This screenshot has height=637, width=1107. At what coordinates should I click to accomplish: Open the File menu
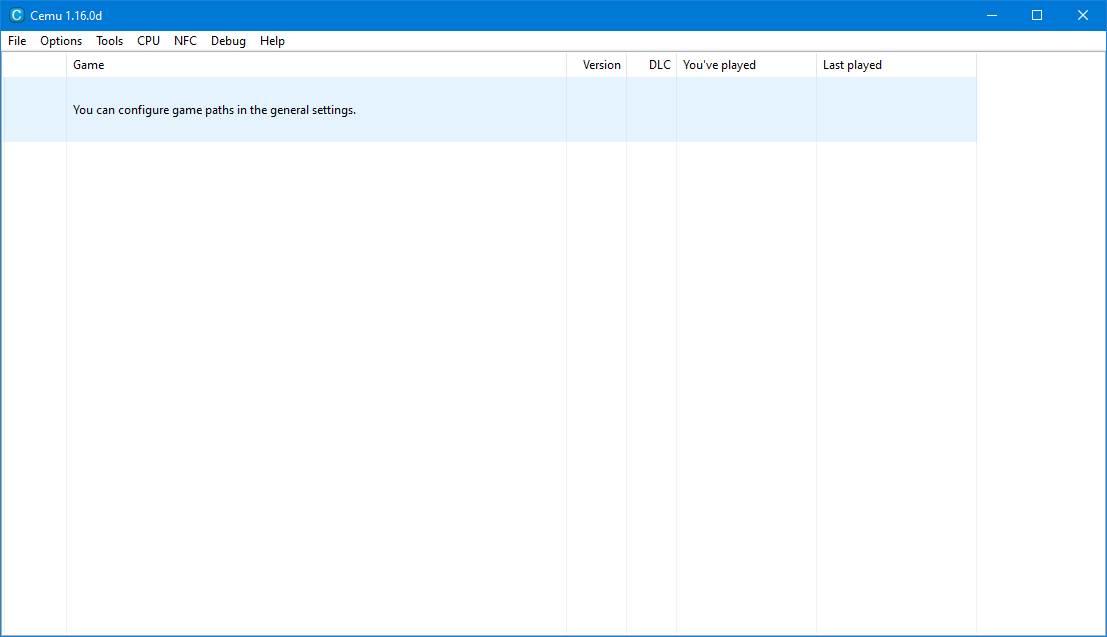[17, 41]
